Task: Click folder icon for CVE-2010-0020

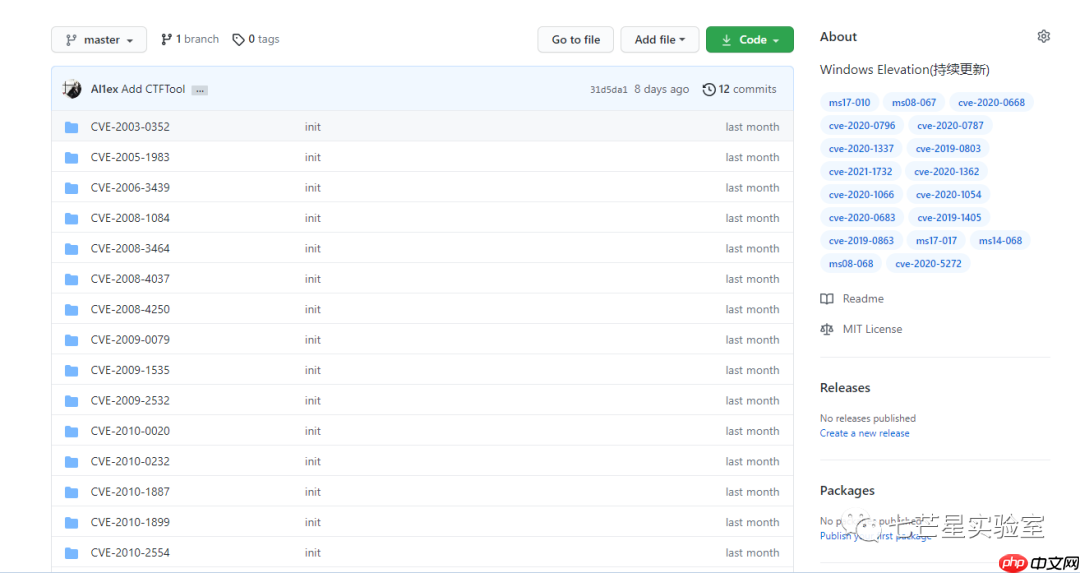Action: click(72, 430)
